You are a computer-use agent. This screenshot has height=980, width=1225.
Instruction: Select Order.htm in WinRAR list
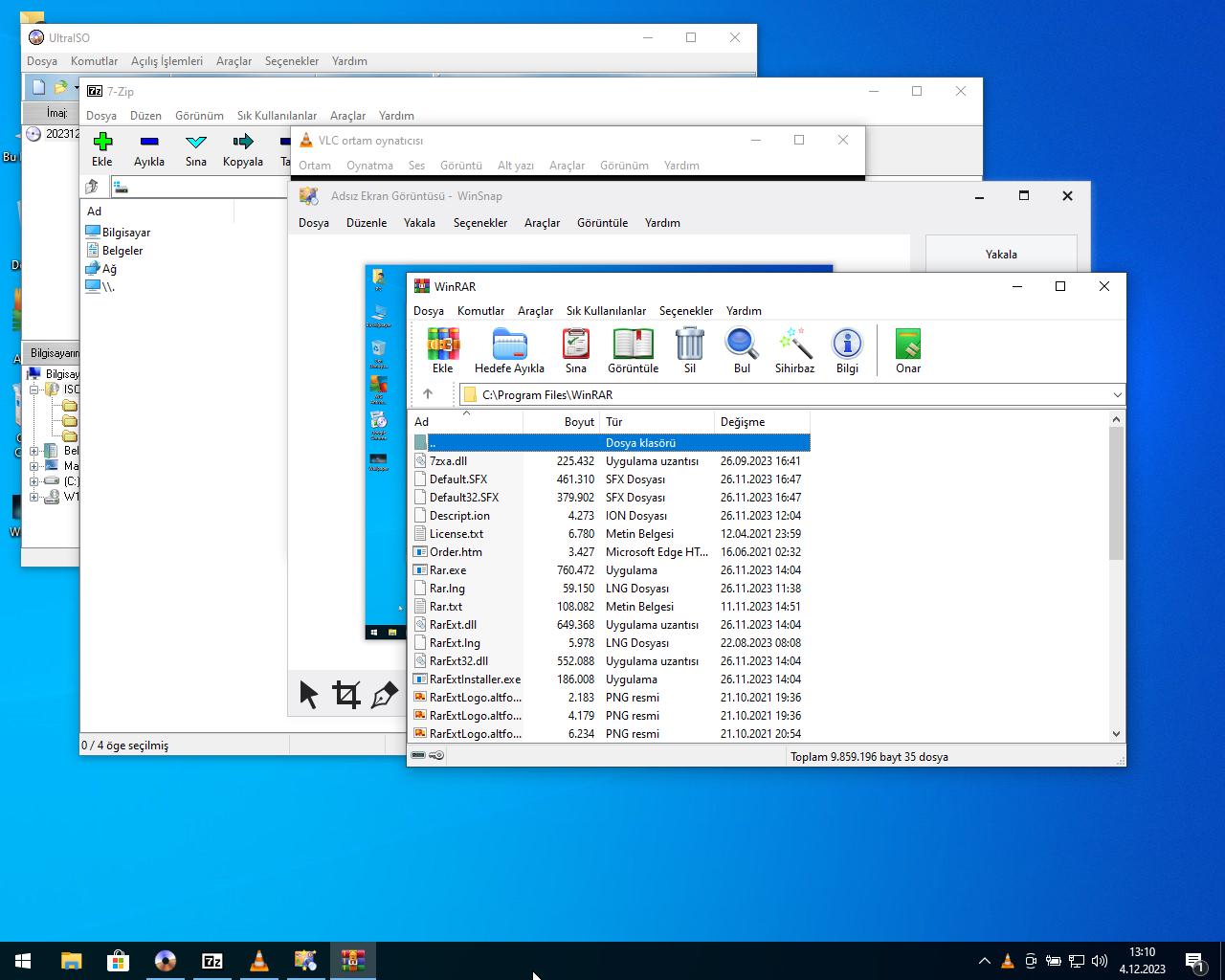[611, 552]
